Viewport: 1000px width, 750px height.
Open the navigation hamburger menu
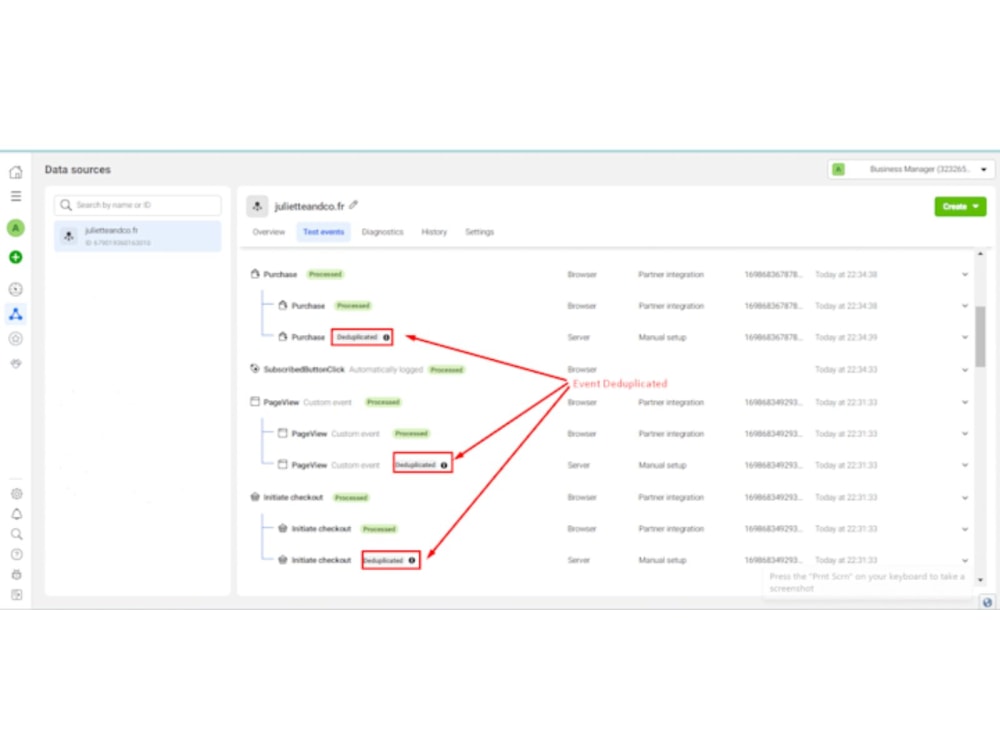pyautogui.click(x=15, y=196)
